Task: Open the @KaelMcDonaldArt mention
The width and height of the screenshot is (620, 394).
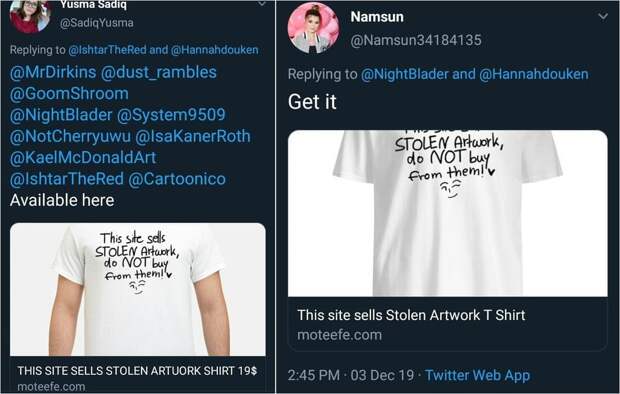Action: coord(83,157)
